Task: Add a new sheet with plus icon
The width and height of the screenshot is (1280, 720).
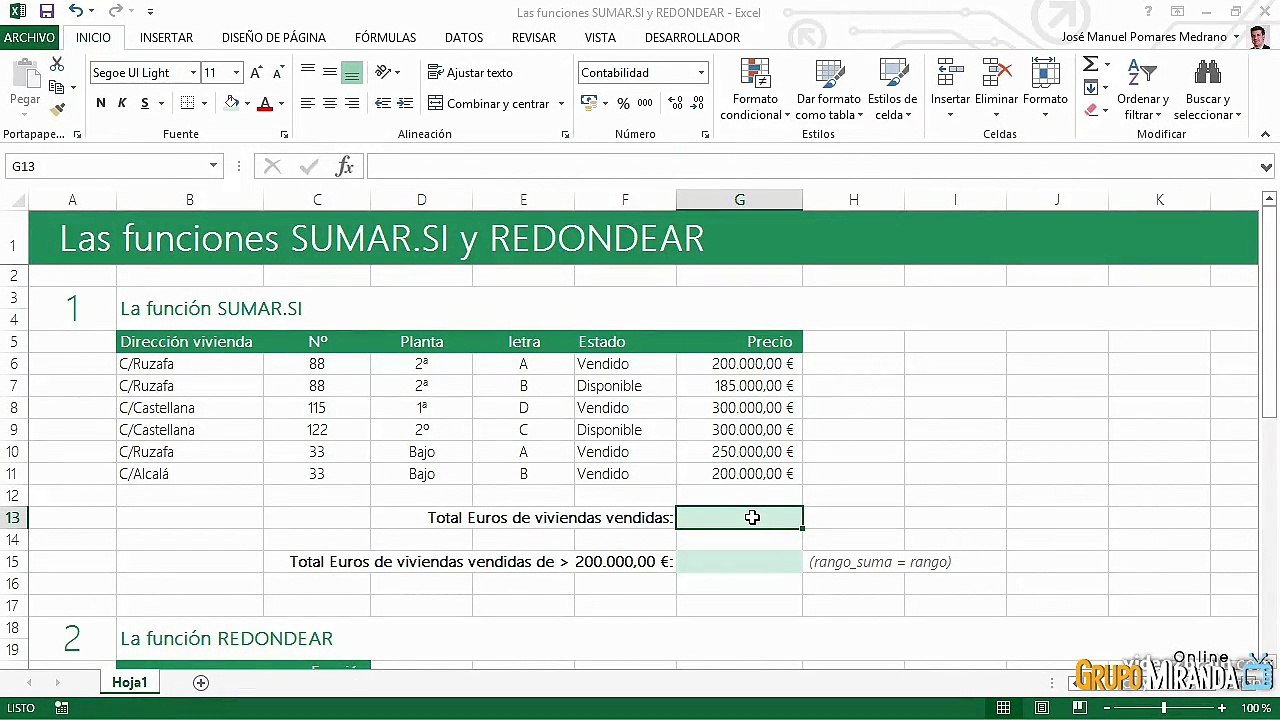Action: pos(201,682)
